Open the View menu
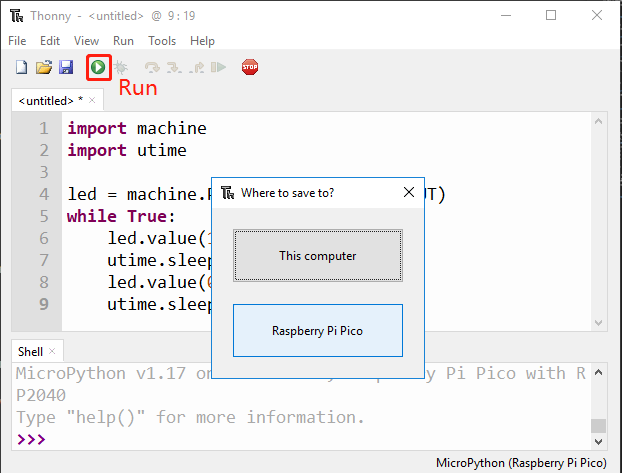The width and height of the screenshot is (622, 473). pos(86,41)
